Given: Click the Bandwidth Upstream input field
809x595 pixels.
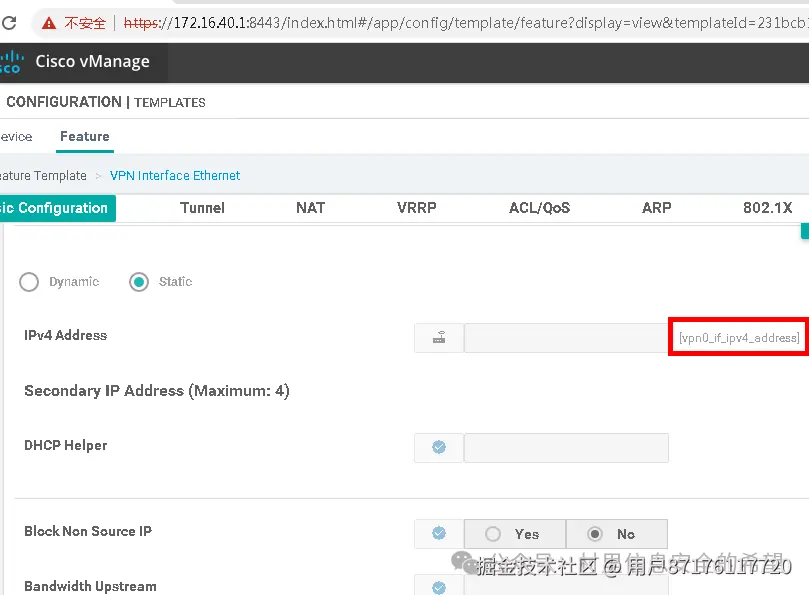Looking at the screenshot, I should 567,585.
